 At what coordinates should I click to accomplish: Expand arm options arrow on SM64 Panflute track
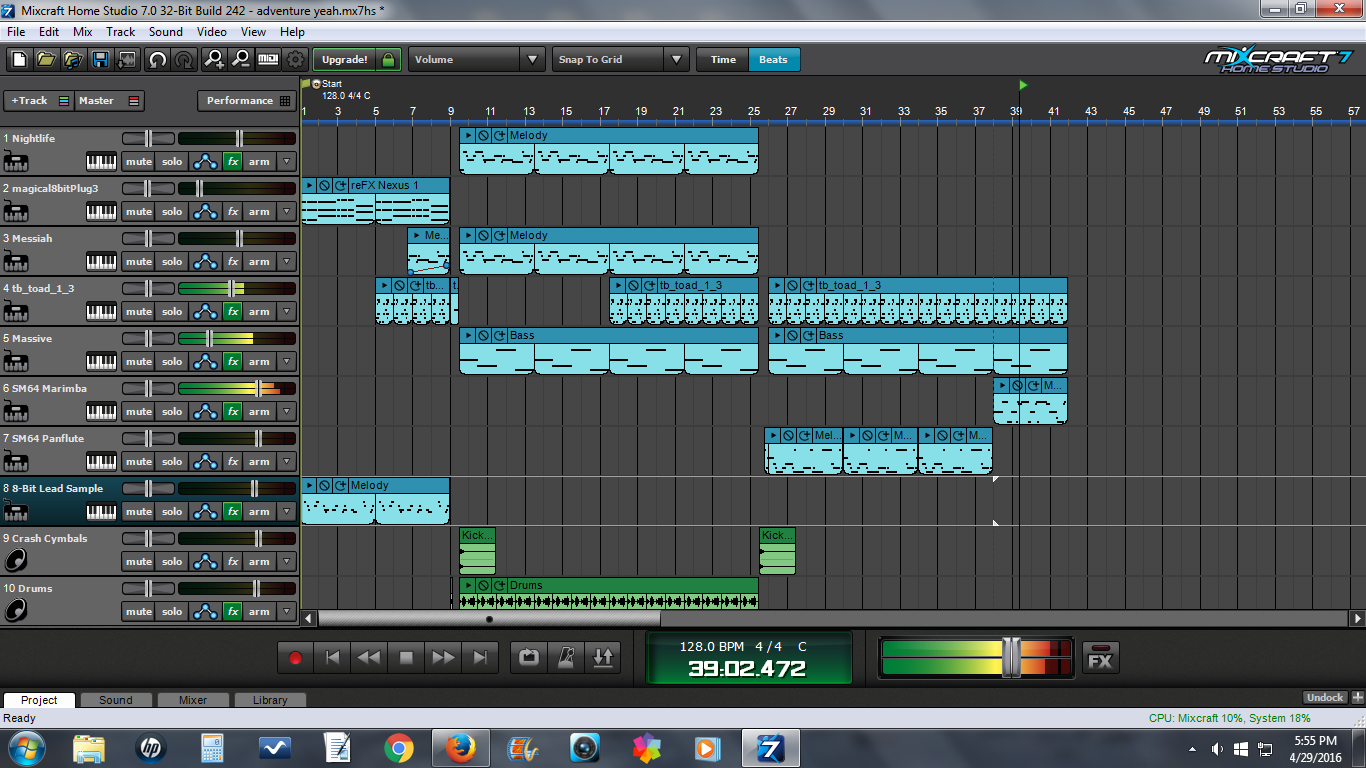287,461
